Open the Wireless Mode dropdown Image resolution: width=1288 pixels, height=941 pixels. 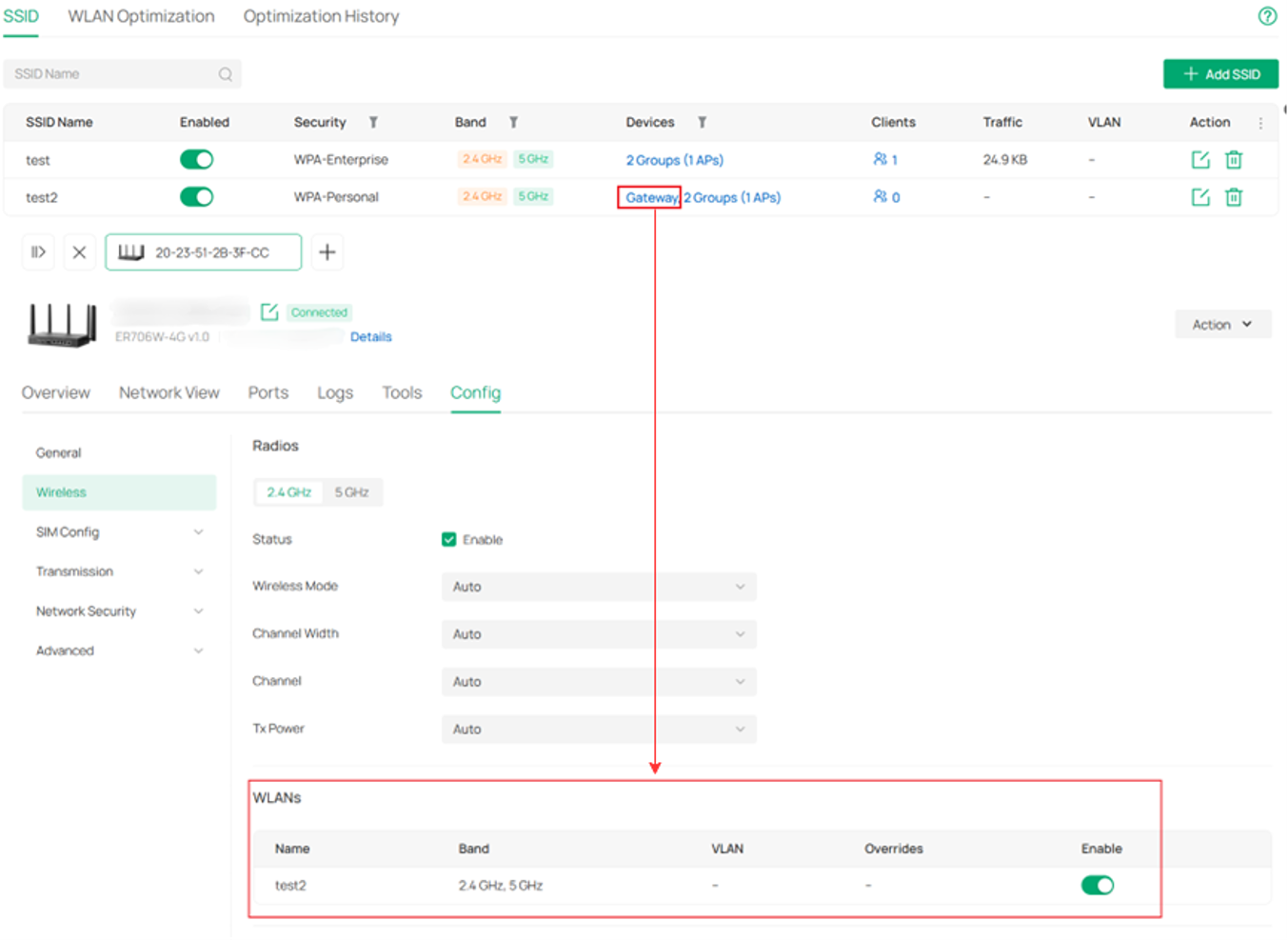point(599,587)
